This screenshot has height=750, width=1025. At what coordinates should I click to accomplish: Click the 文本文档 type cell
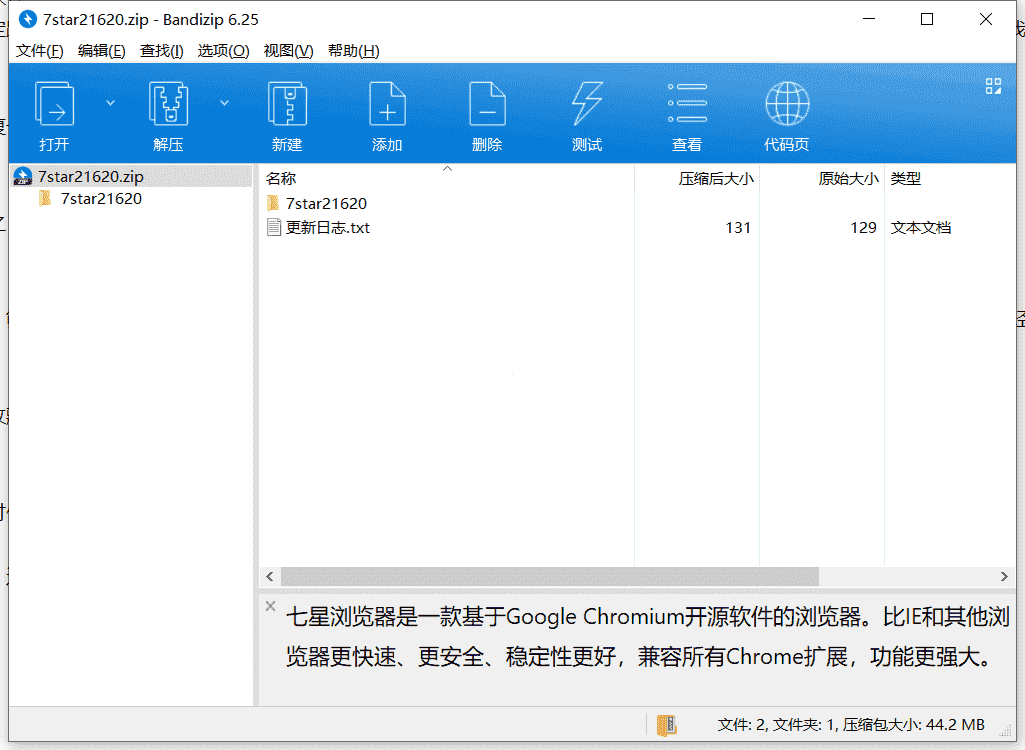(920, 228)
